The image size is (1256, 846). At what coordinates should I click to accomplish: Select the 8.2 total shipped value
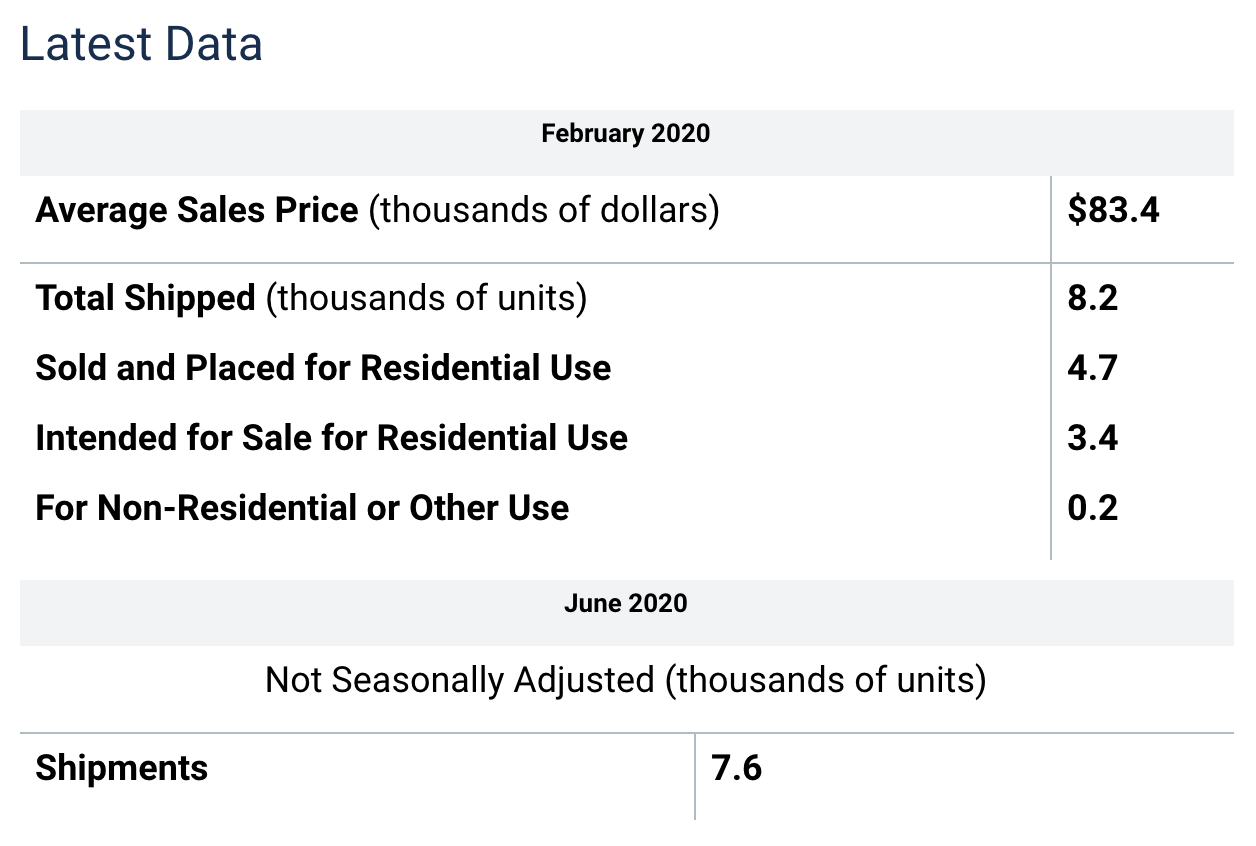coord(1092,298)
